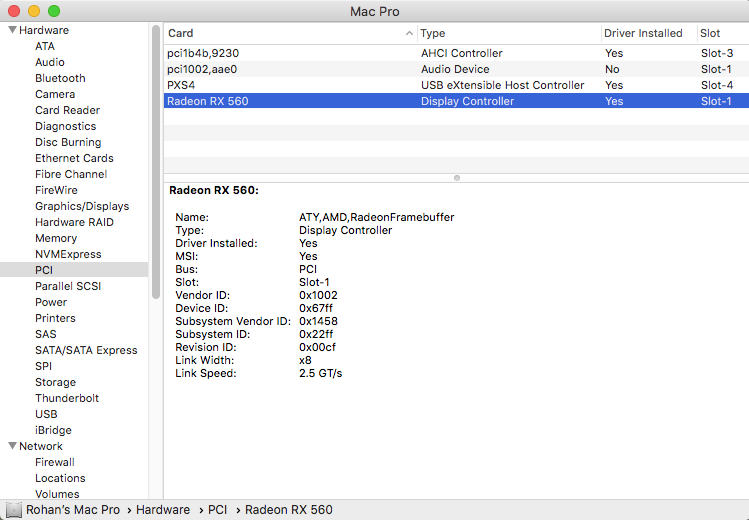
Task: Click the computer icon in path bar
Action: [13, 510]
